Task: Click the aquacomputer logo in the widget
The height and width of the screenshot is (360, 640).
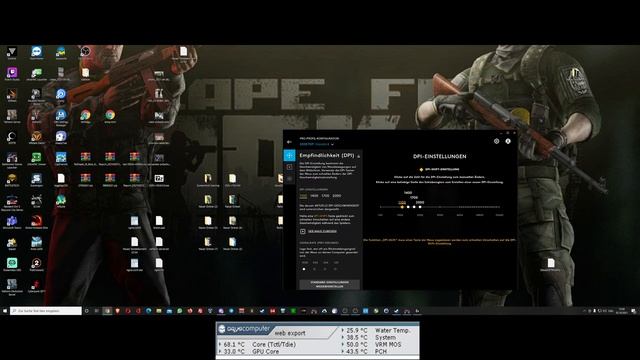Action: (244, 329)
